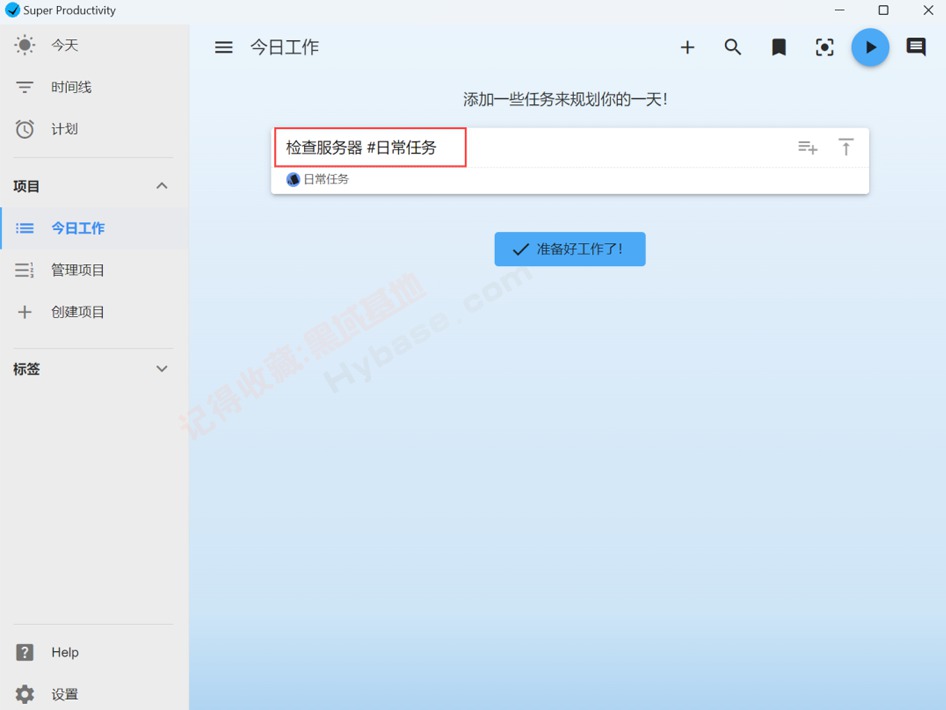This screenshot has width=946, height=710.
Task: Click the 今日工作 page title
Action: (x=285, y=47)
